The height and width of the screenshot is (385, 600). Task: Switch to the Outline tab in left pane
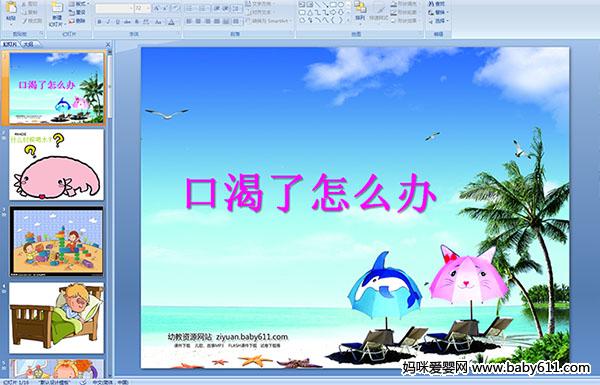coord(28,44)
